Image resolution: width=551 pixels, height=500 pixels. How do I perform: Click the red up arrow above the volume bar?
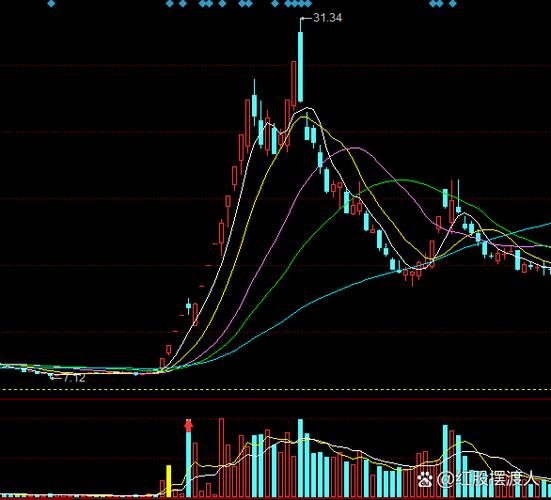[189, 425]
